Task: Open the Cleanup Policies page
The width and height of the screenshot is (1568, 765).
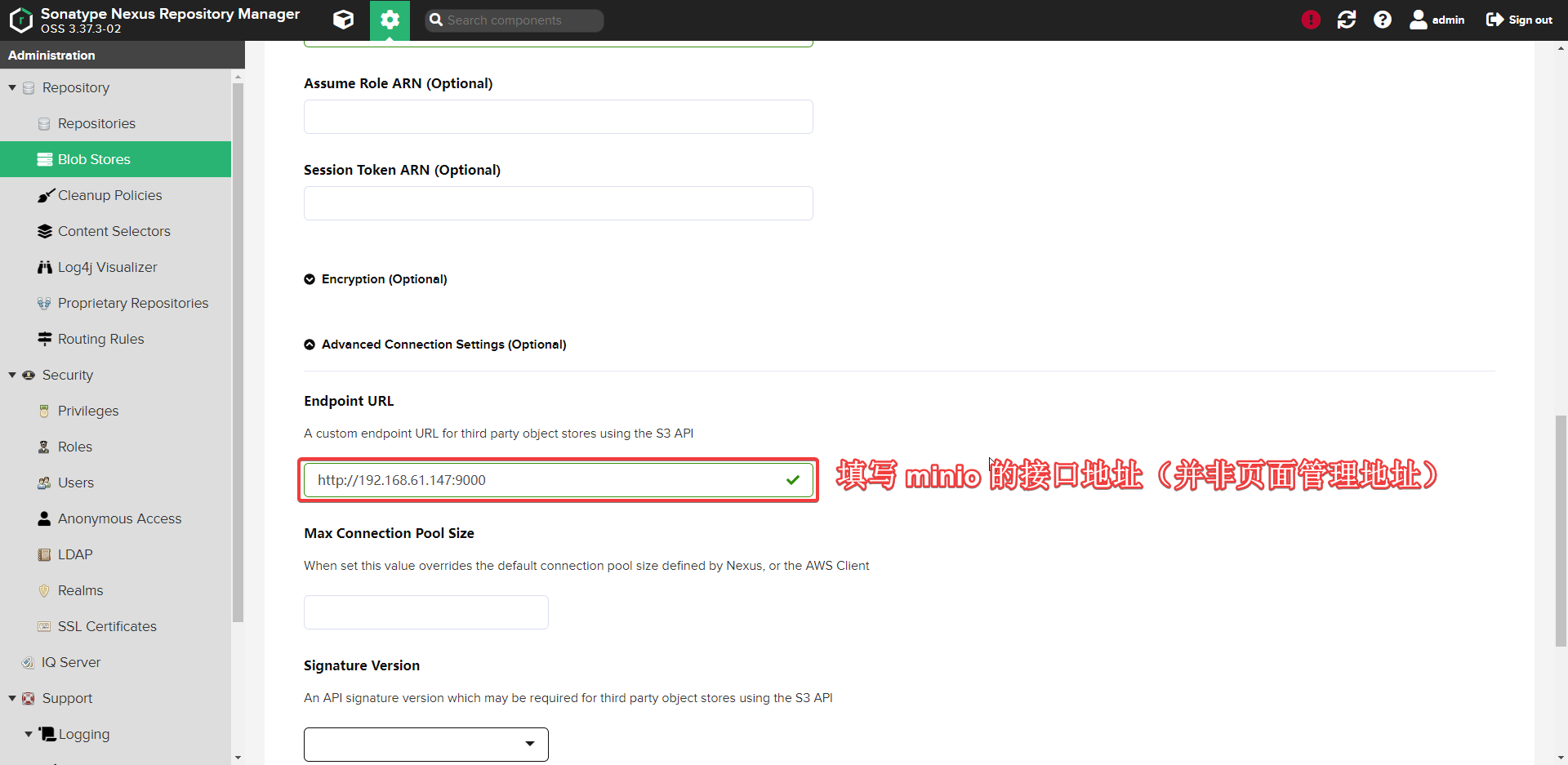Action: [109, 195]
